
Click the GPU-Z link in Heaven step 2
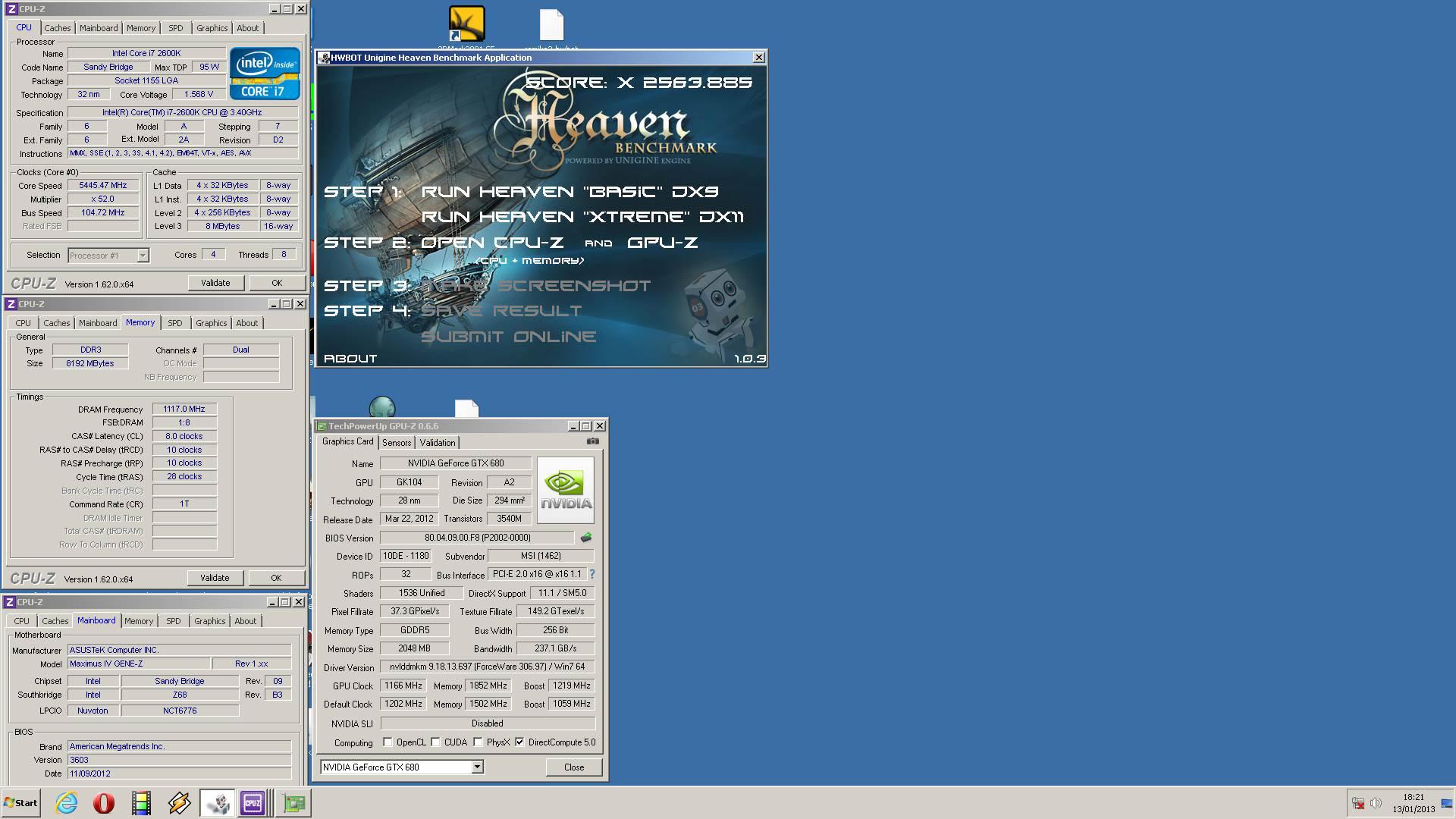click(x=662, y=243)
